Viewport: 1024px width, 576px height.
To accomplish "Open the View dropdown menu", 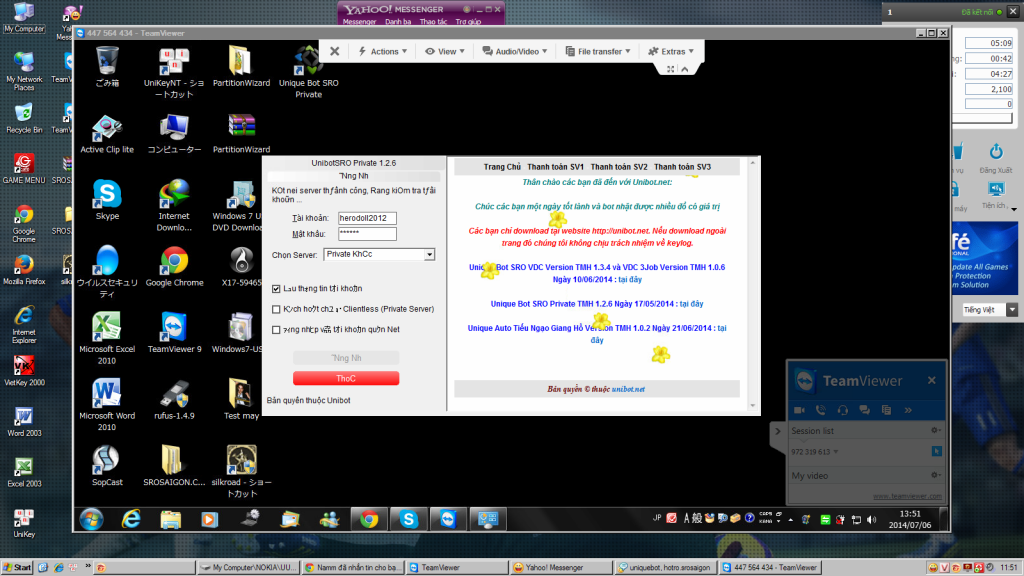I will 445,51.
